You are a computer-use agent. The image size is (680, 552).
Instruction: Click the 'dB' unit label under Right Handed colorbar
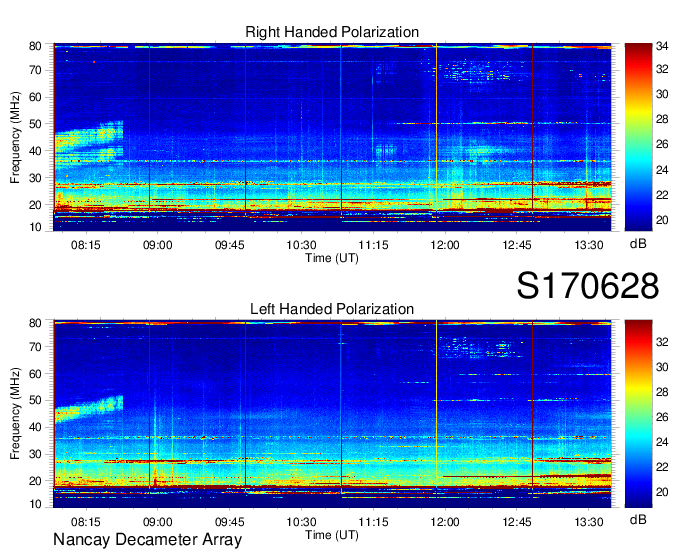638,244
